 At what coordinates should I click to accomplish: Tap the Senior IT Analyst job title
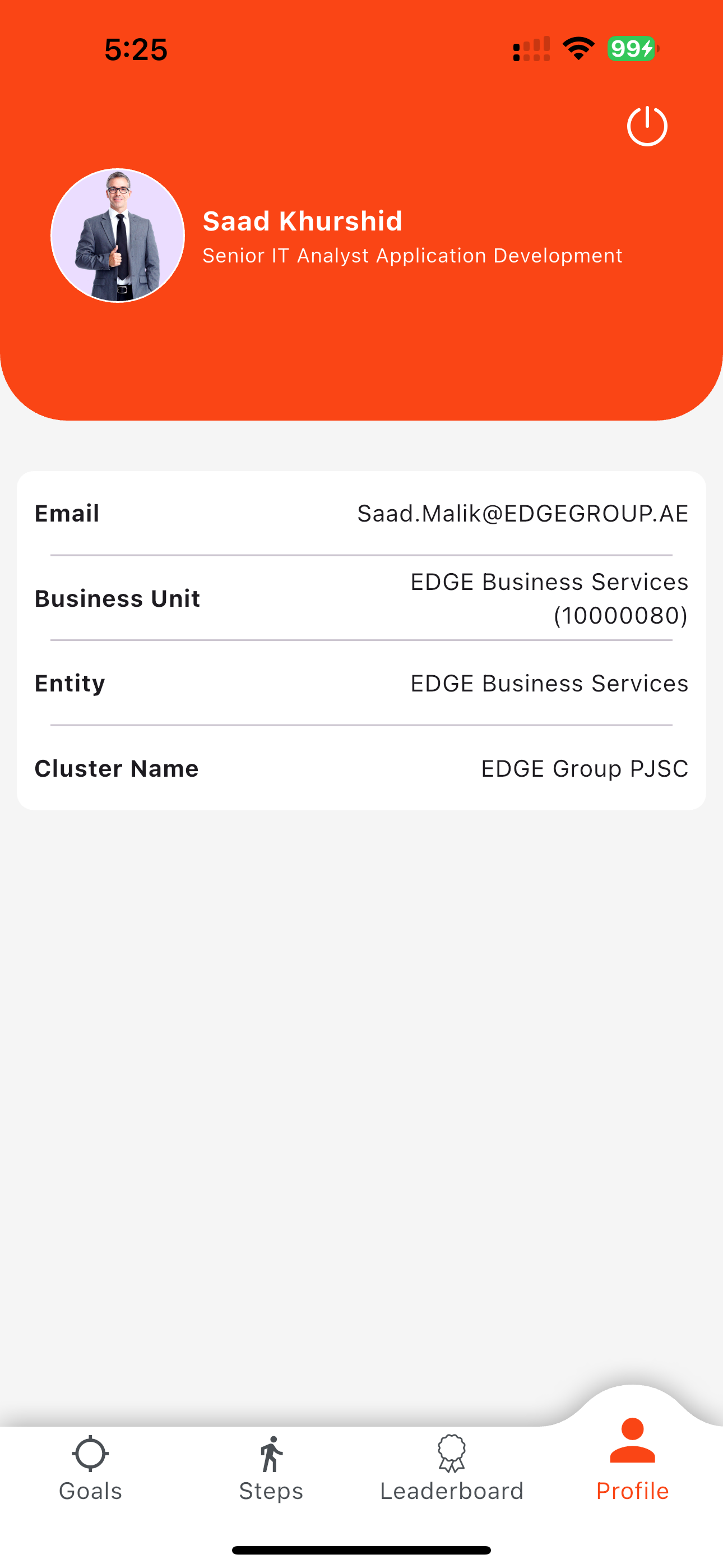[x=413, y=256]
